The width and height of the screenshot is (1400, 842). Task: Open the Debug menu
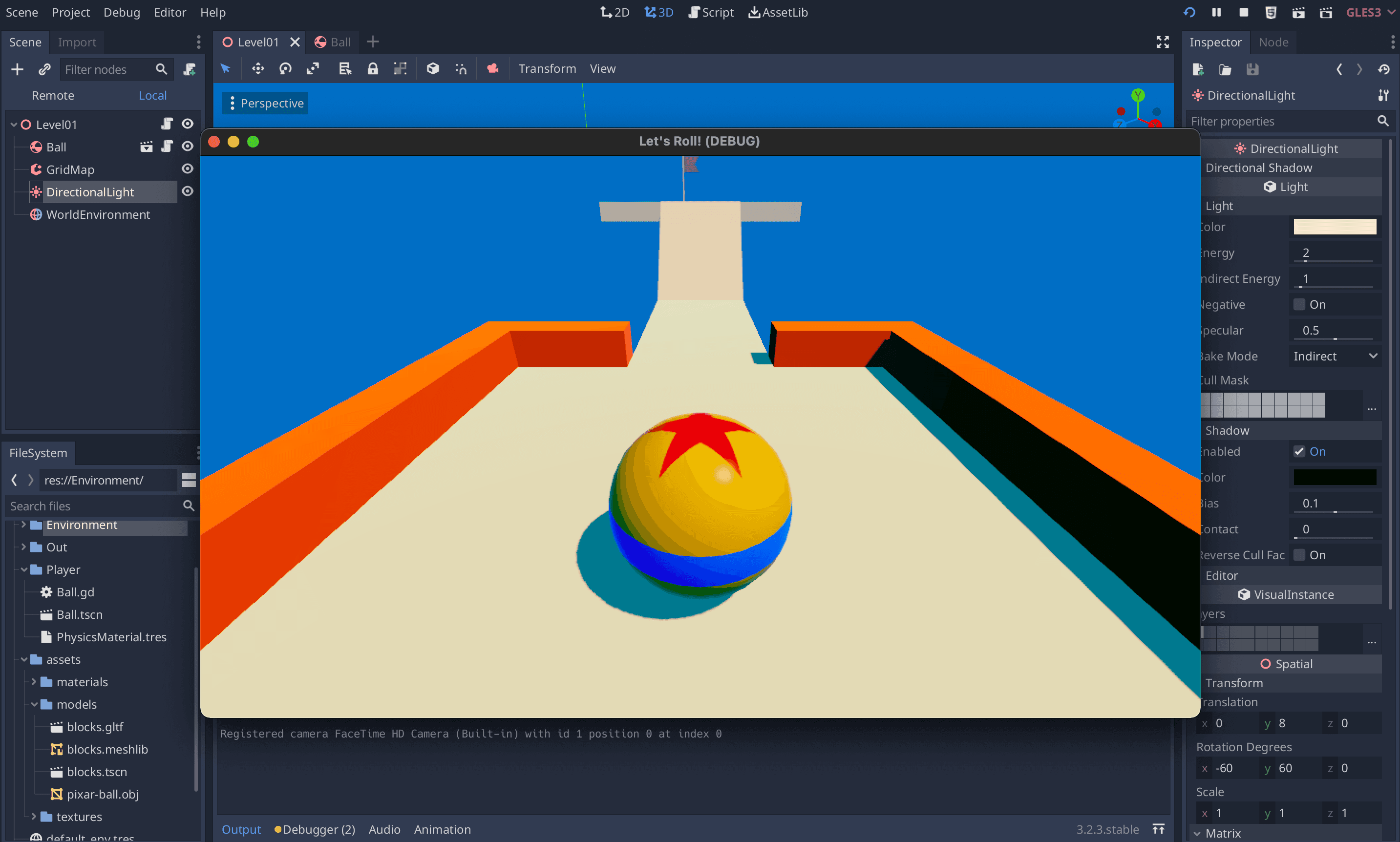122,12
